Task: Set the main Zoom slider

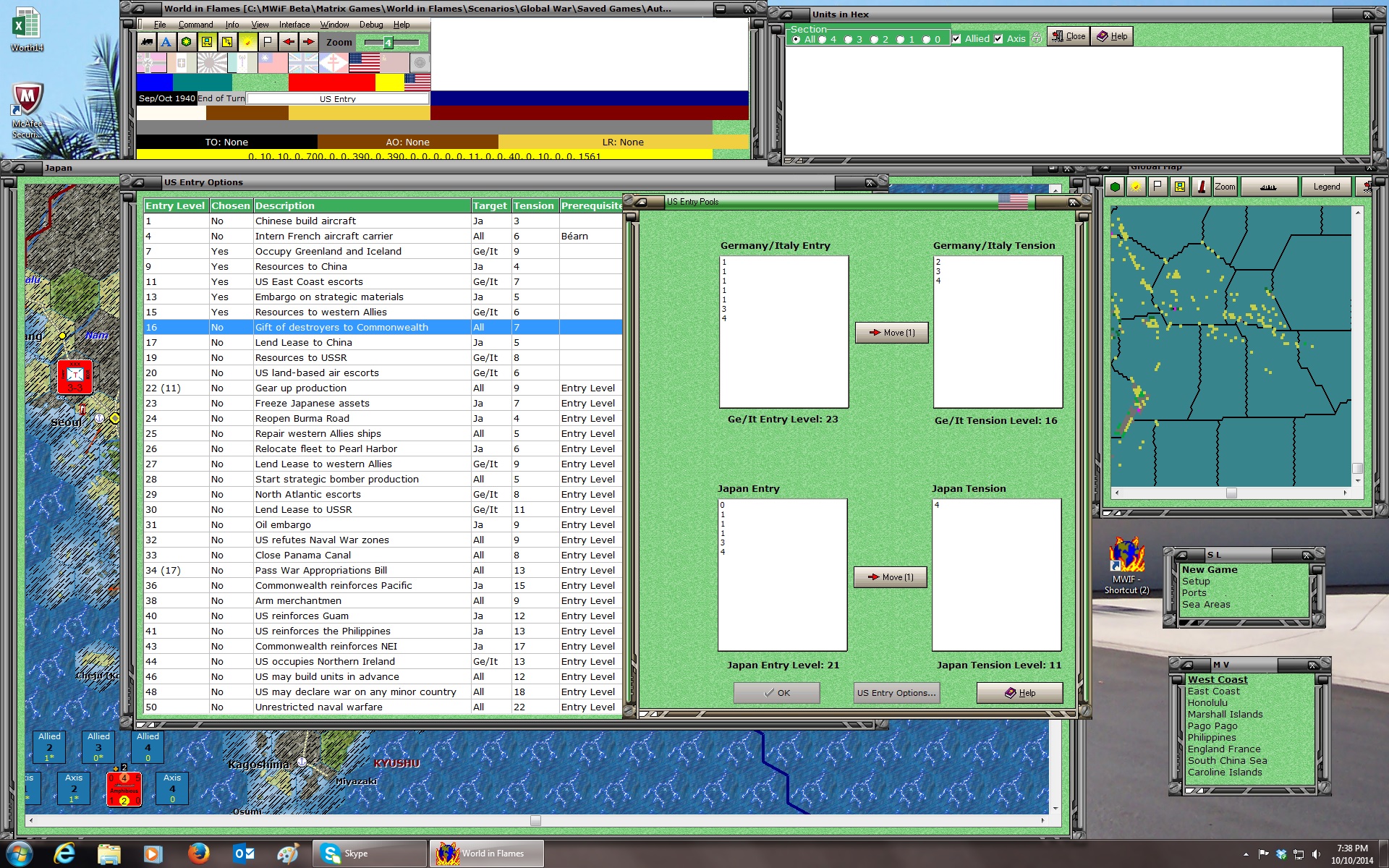Action: click(388, 43)
